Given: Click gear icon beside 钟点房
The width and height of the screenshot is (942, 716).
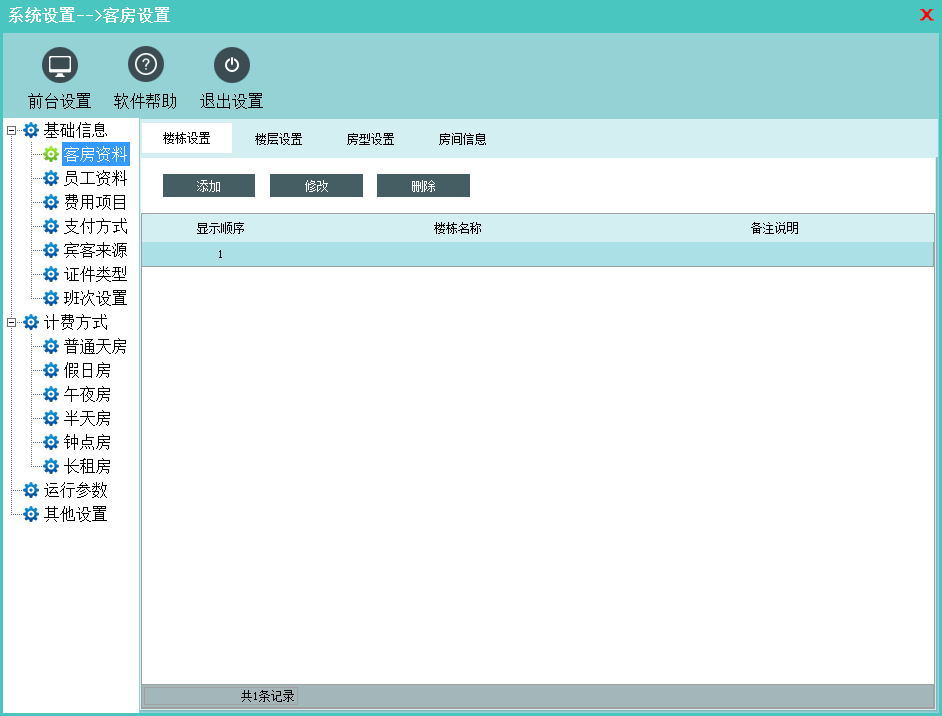Looking at the screenshot, I should tap(51, 443).
